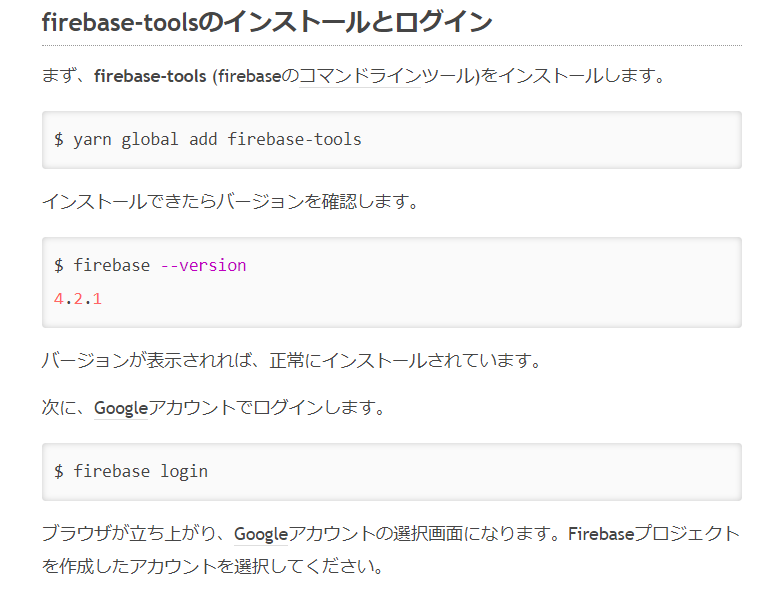Click the first Google keyword link before アカウントでログイン
This screenshot has height=599, width=759.
(121, 408)
